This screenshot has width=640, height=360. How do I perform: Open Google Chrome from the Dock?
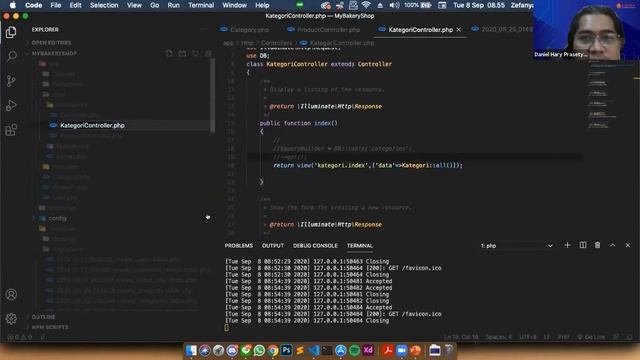click(x=273, y=350)
